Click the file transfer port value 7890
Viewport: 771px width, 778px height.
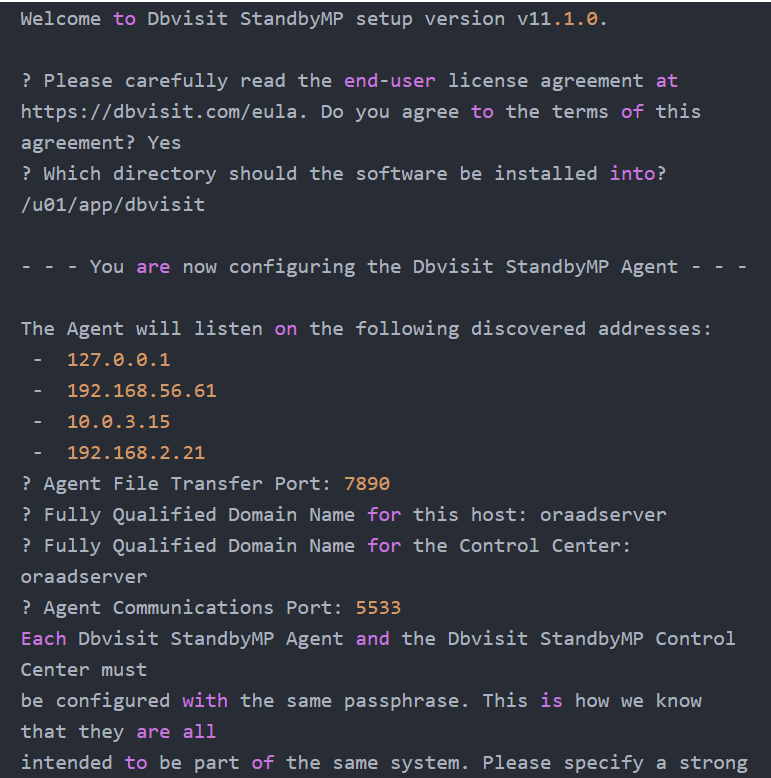click(x=367, y=483)
